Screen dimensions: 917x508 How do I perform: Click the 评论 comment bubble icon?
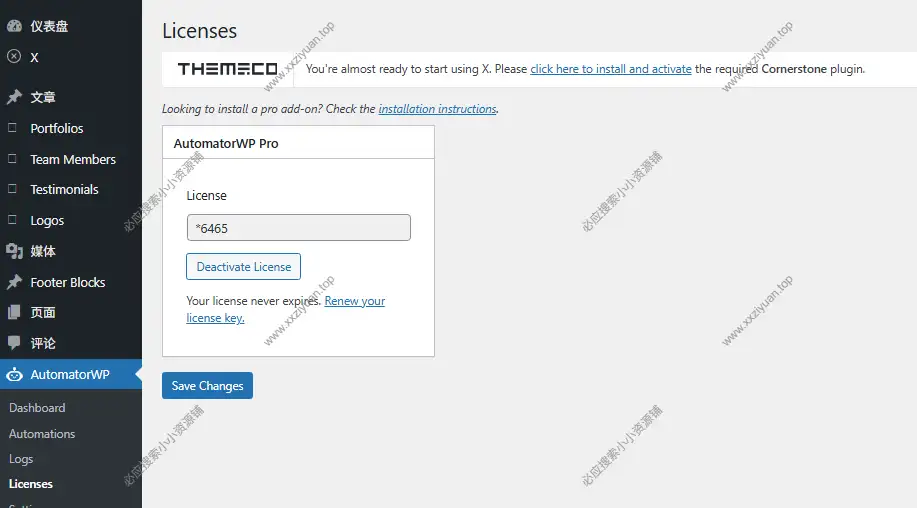tap(14, 343)
